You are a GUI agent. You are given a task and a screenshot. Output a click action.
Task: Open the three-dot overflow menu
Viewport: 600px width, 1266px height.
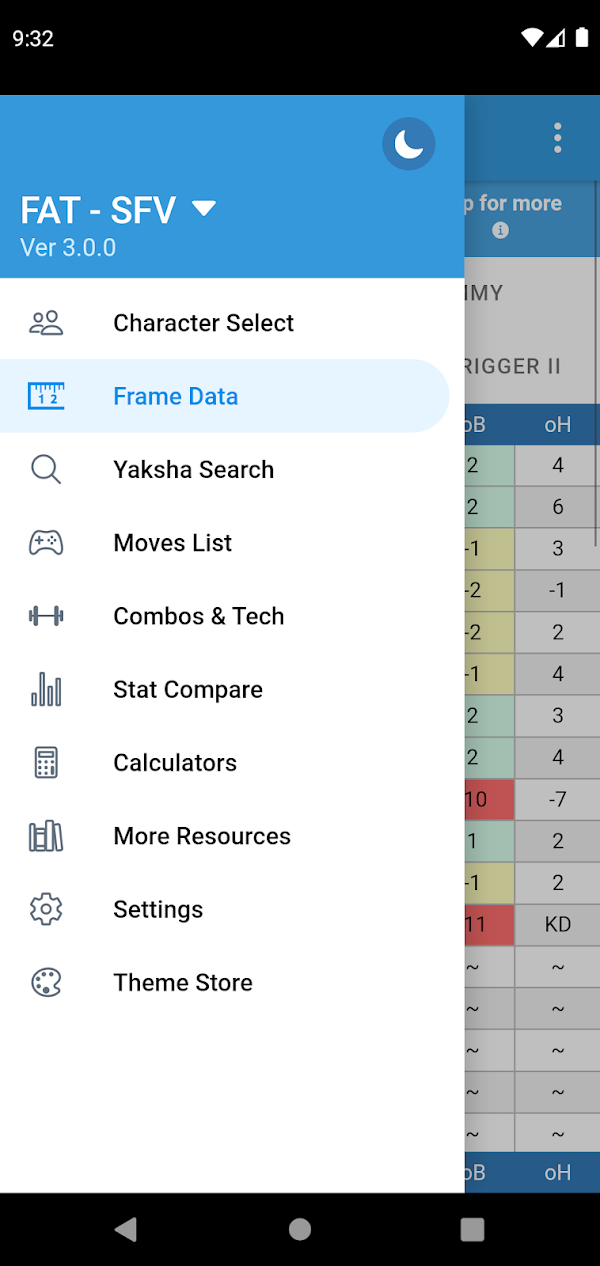[x=558, y=138]
